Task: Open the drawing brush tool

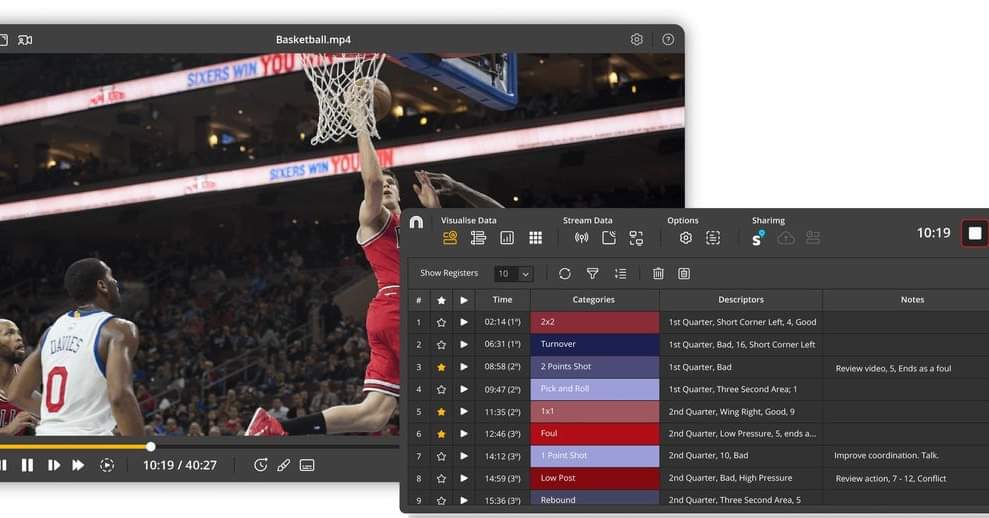Action: tap(284, 465)
